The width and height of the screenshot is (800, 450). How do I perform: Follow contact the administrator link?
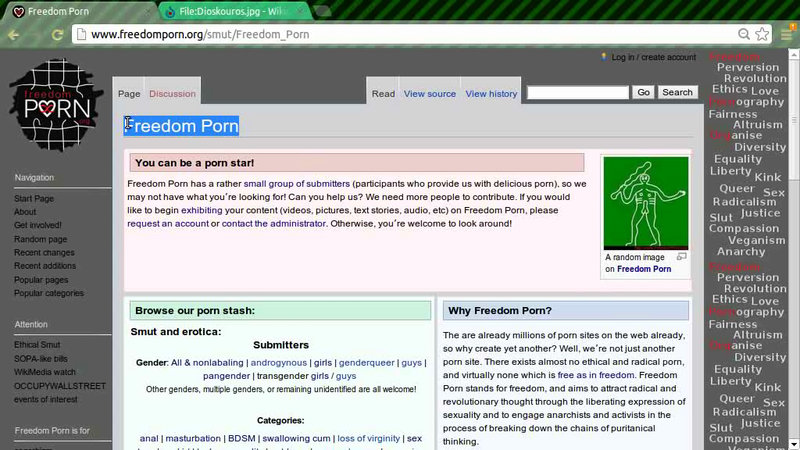pyautogui.click(x=273, y=223)
